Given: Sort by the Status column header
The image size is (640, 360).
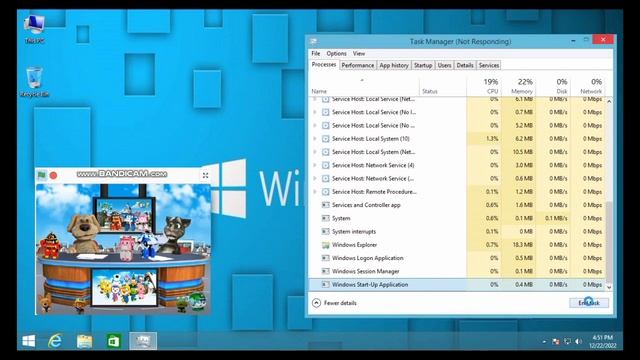Looking at the screenshot, I should point(443,86).
